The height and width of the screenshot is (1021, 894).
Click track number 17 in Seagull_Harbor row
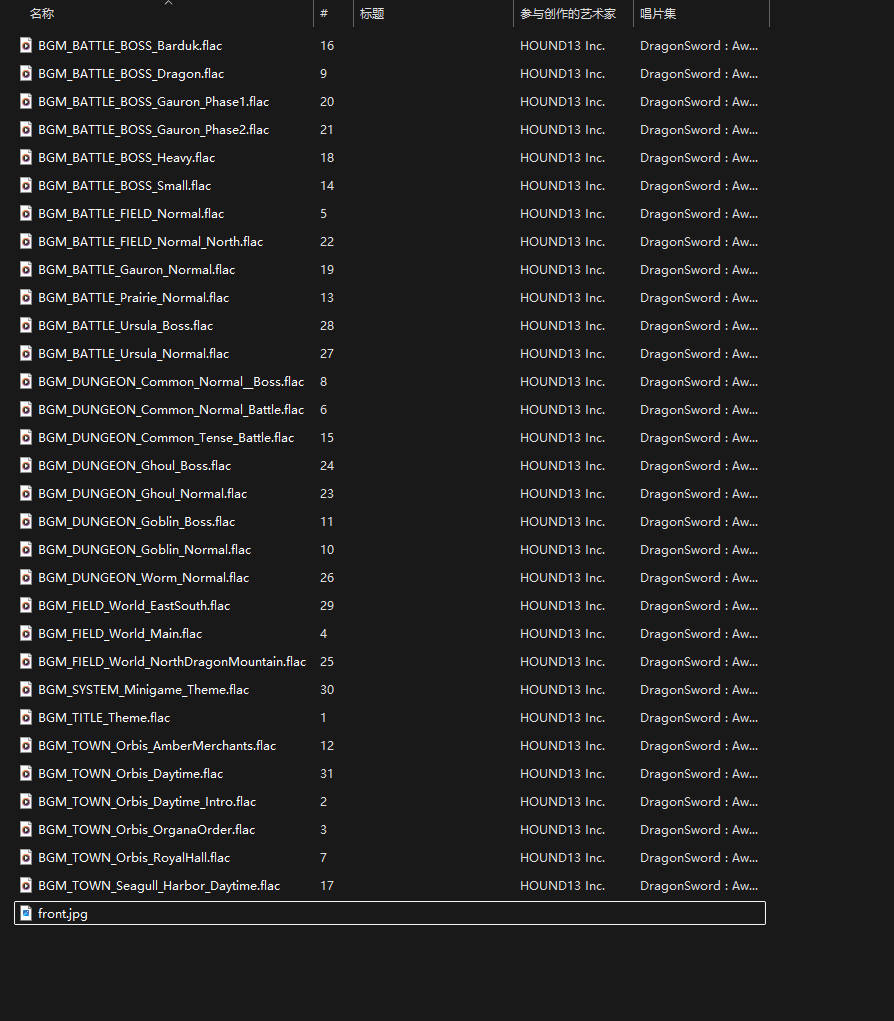tap(327, 886)
